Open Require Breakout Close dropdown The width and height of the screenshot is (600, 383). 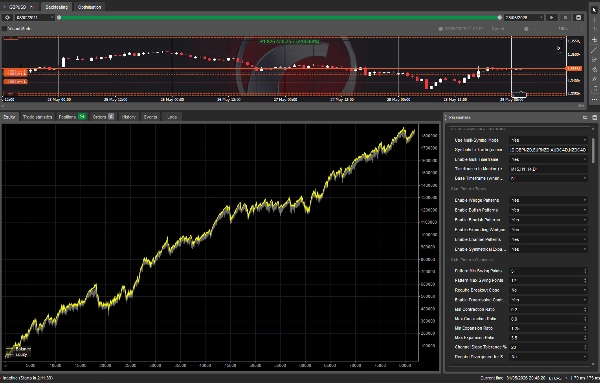(x=548, y=290)
